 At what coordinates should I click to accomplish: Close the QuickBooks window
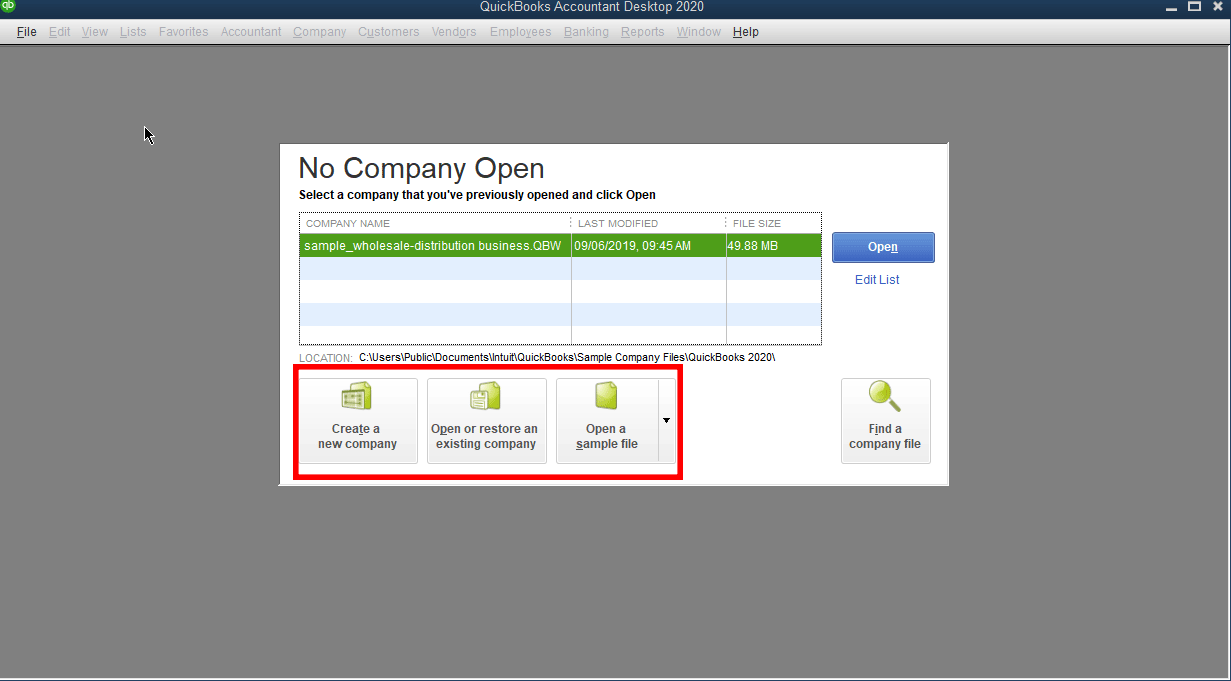click(x=1216, y=7)
